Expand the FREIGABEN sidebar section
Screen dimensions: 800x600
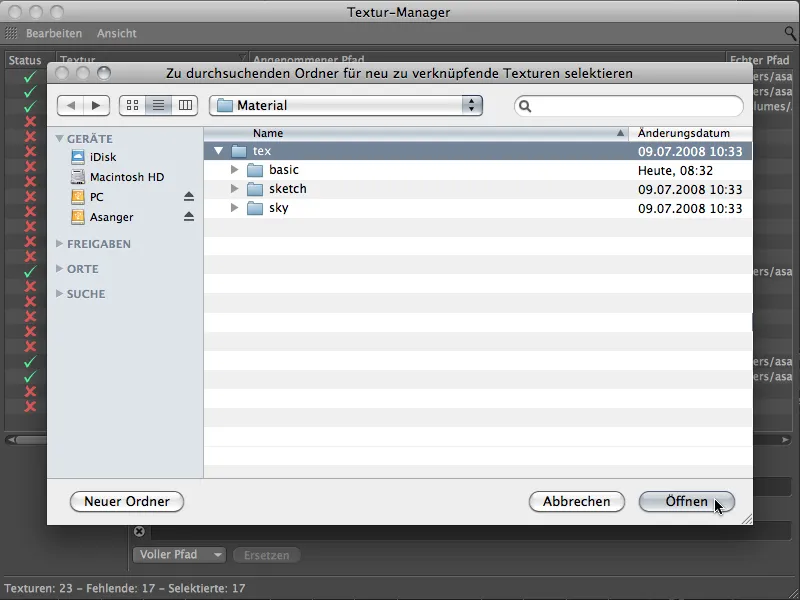(59, 244)
